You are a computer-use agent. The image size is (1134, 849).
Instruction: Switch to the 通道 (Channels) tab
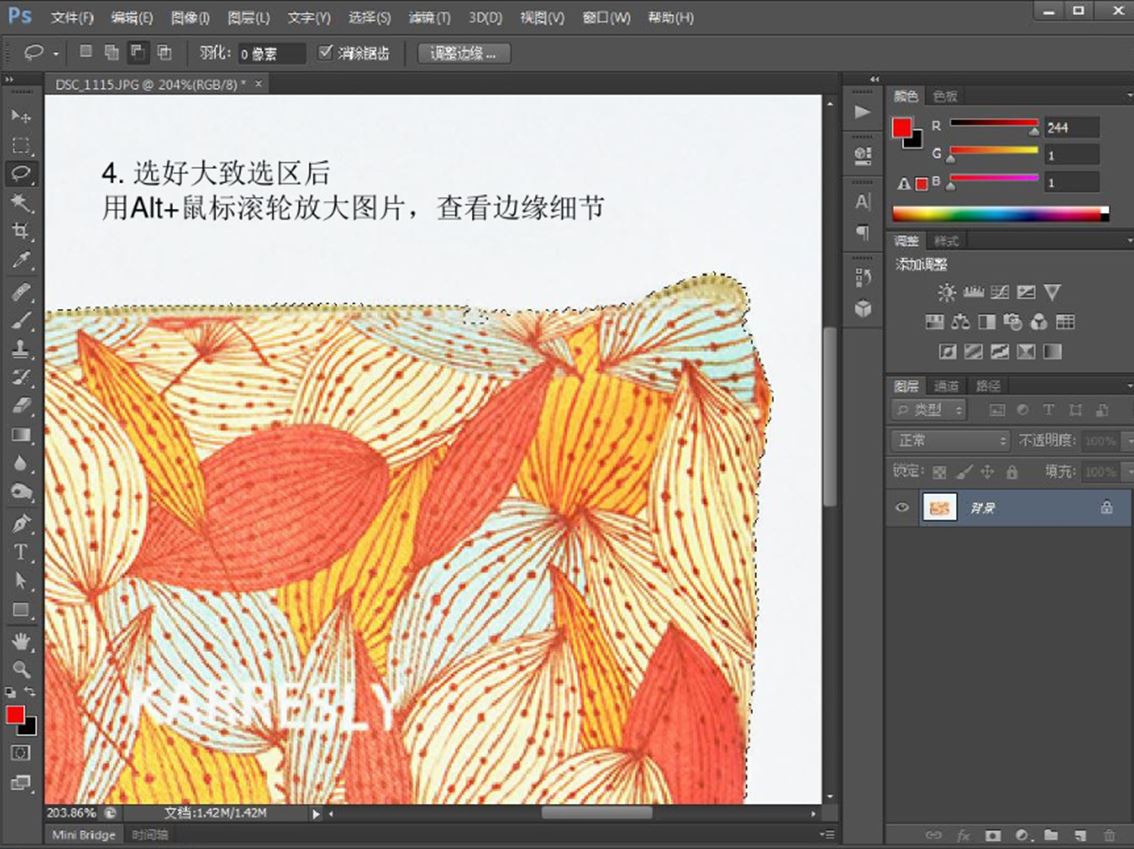coord(946,386)
